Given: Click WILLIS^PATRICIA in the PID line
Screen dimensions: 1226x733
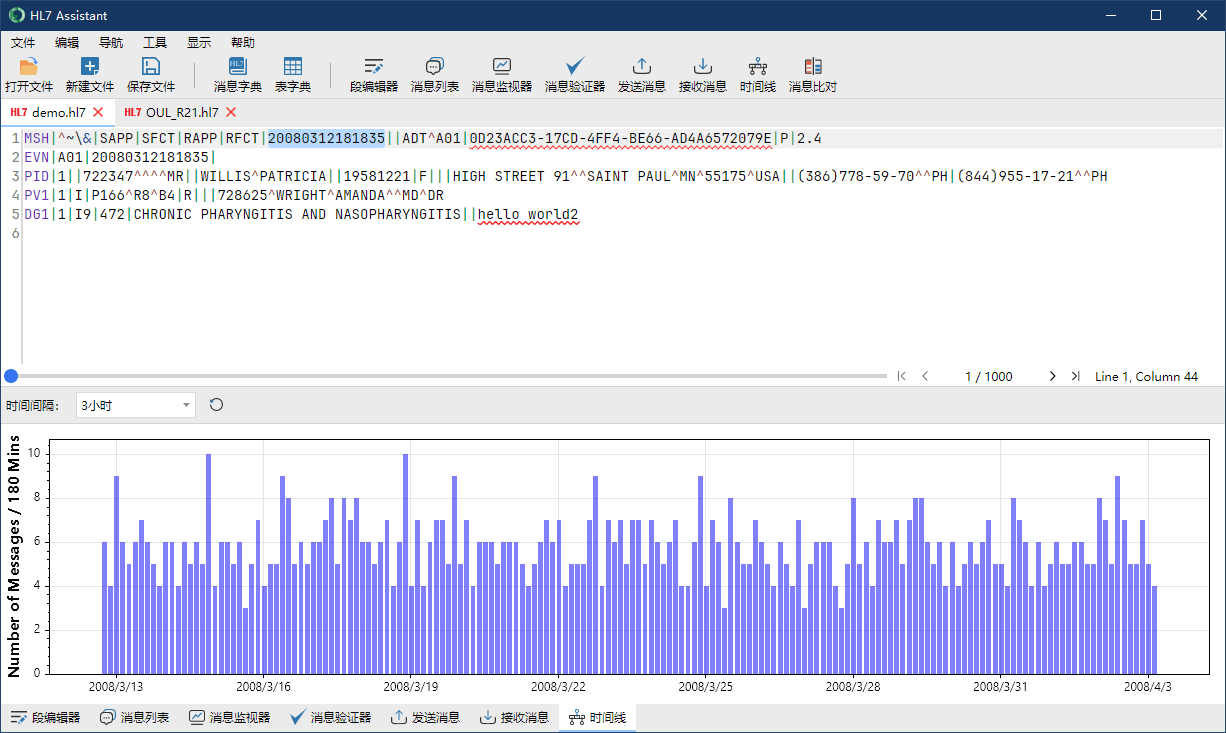Looking at the screenshot, I should coord(263,176).
